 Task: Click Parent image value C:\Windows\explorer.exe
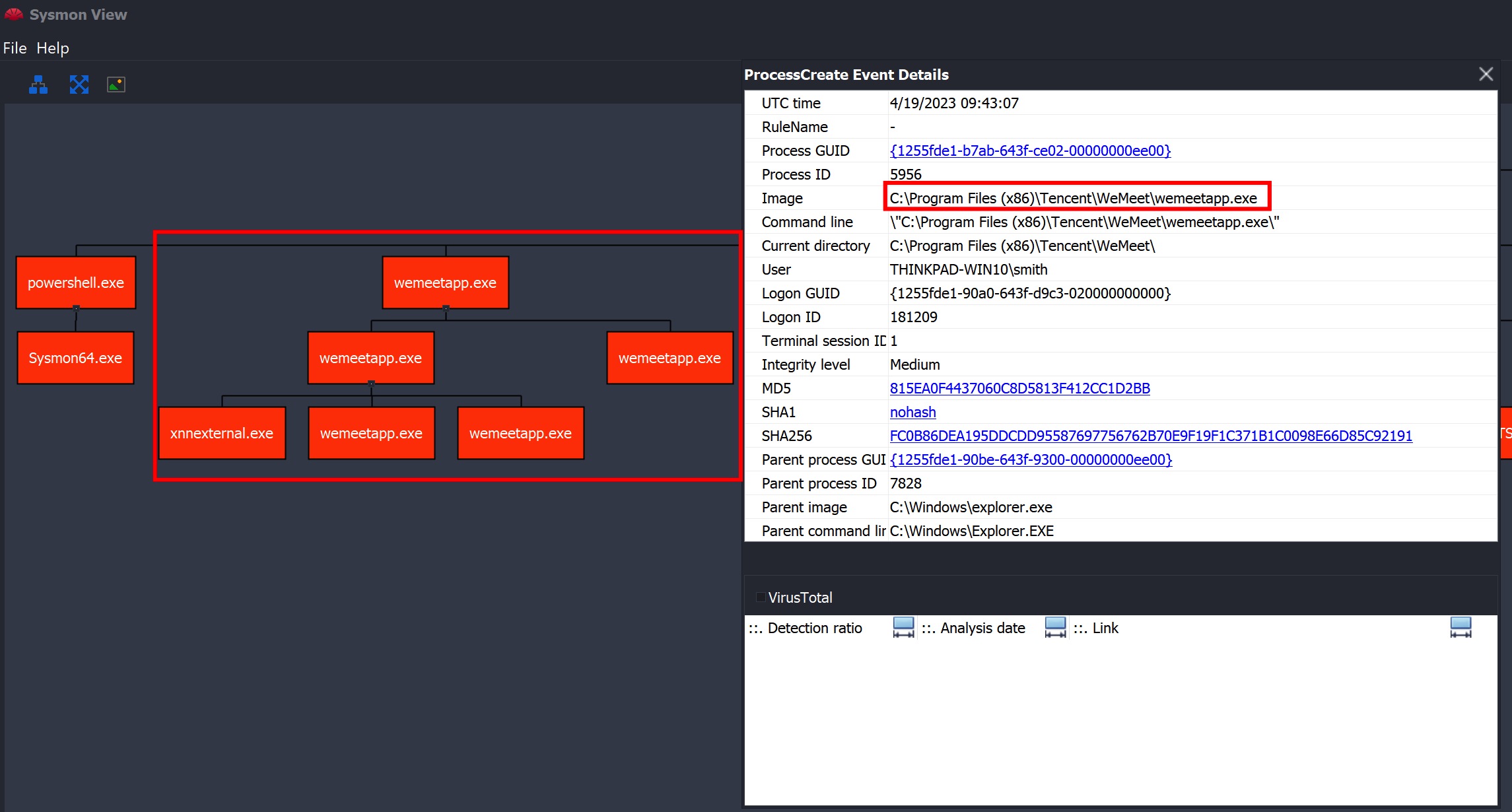click(x=971, y=507)
